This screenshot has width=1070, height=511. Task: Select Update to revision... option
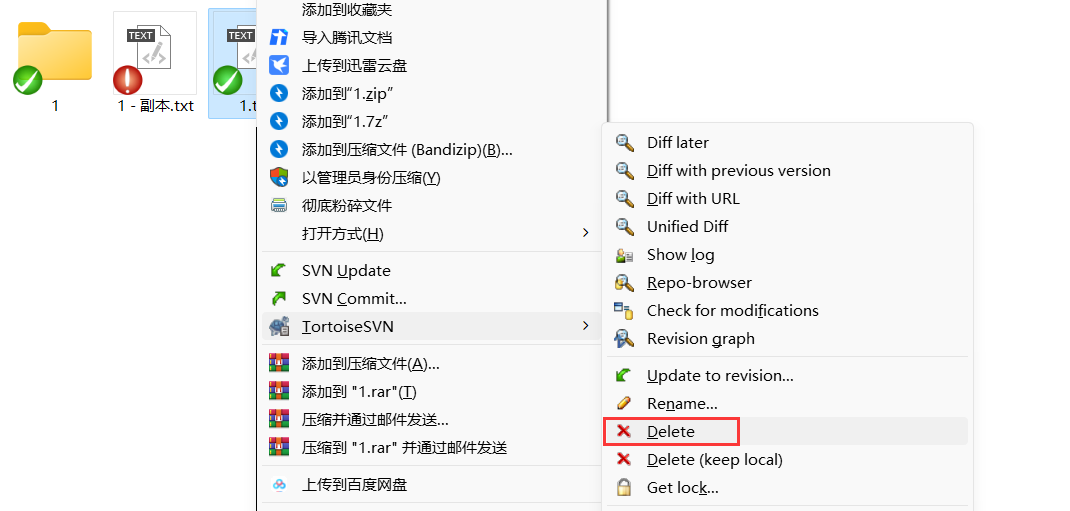point(720,376)
